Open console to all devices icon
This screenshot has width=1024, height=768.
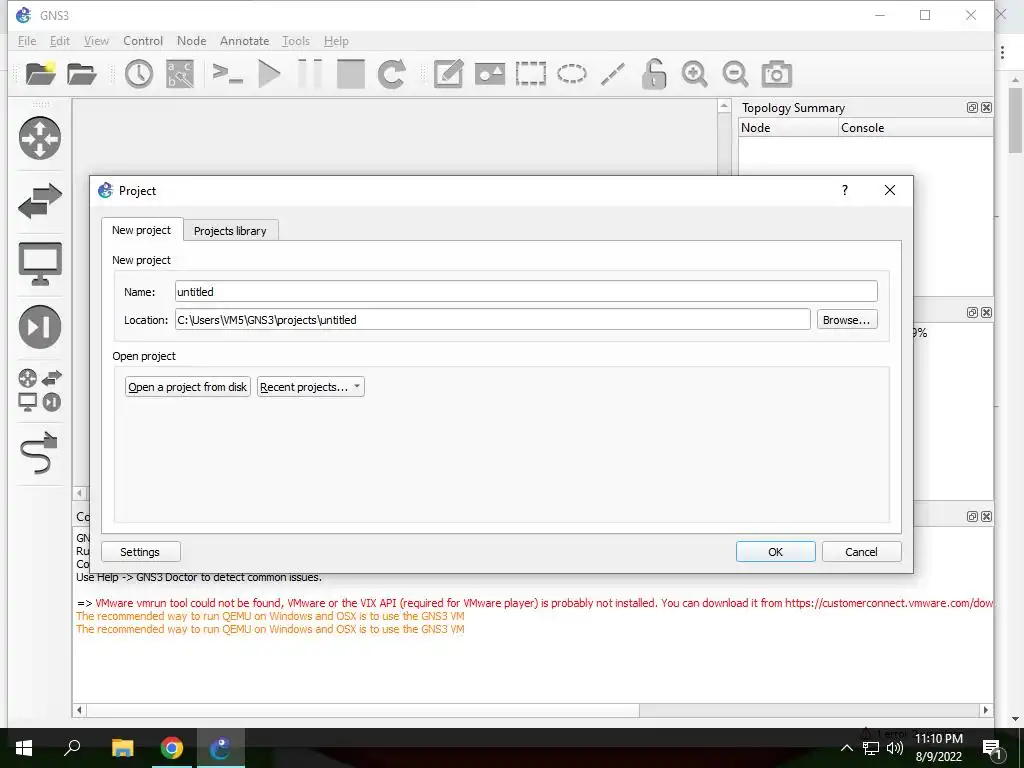point(227,74)
